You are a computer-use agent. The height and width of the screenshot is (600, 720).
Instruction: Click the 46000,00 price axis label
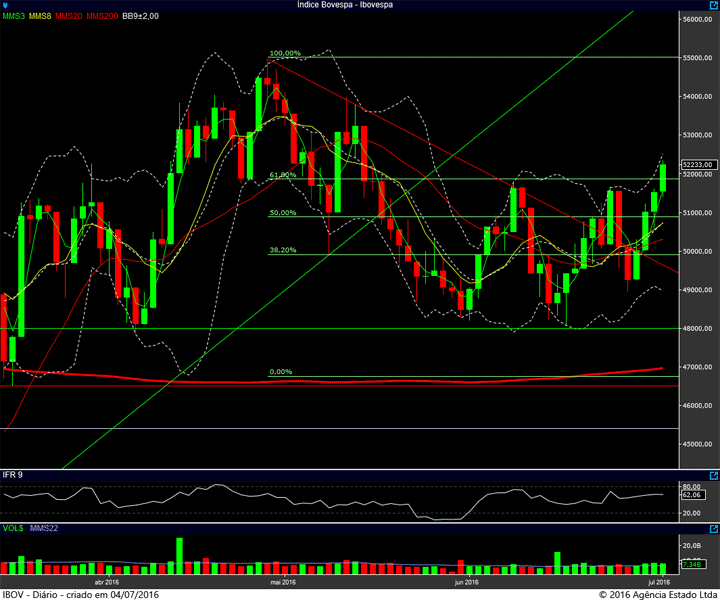[x=698, y=405]
